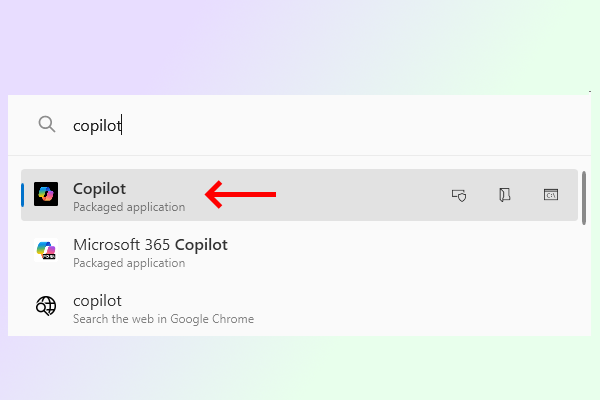Click the Microsoft 365 Copilot app icon
The width and height of the screenshot is (600, 400).
[x=46, y=251]
